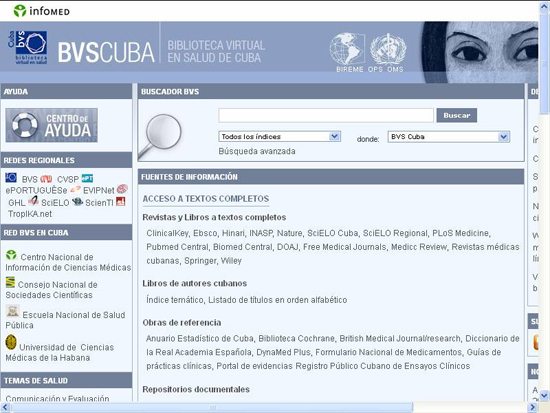This screenshot has width=550, height=413.
Task: Open the ScienTI link
Action: pyautogui.click(x=99, y=203)
